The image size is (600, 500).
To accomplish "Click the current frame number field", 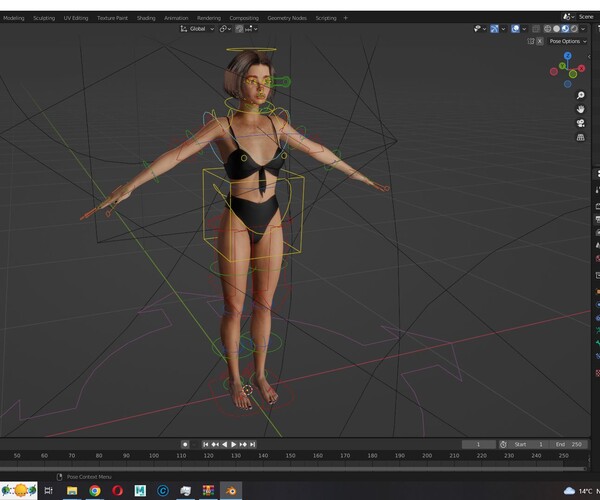I will click(x=478, y=444).
